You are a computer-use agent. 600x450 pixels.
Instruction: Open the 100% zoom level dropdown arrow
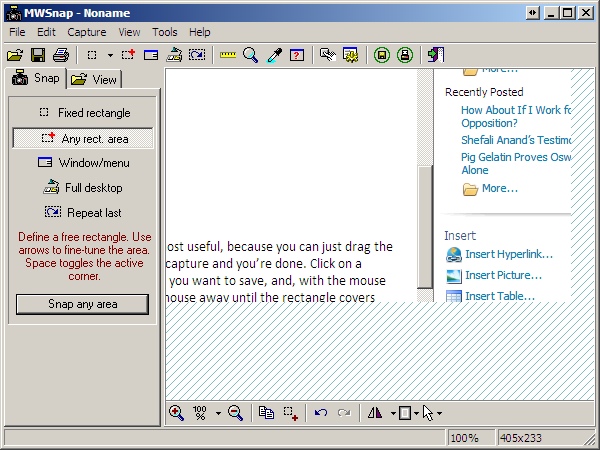218,413
